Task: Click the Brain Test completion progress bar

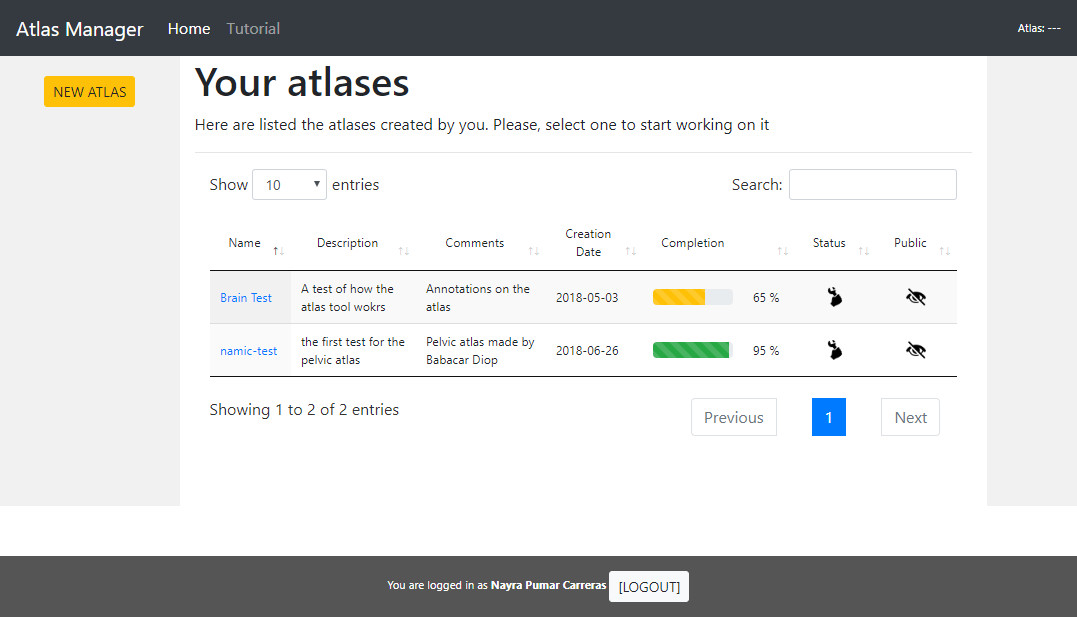Action: click(x=692, y=297)
